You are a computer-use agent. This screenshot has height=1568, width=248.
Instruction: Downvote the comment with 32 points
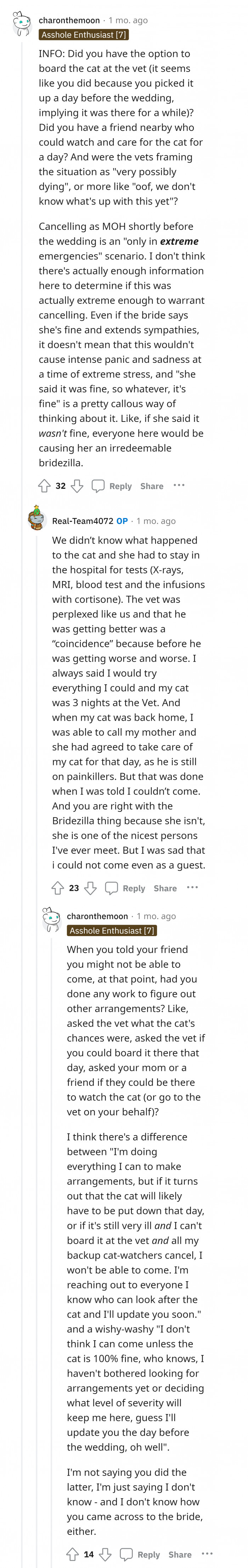(x=77, y=486)
